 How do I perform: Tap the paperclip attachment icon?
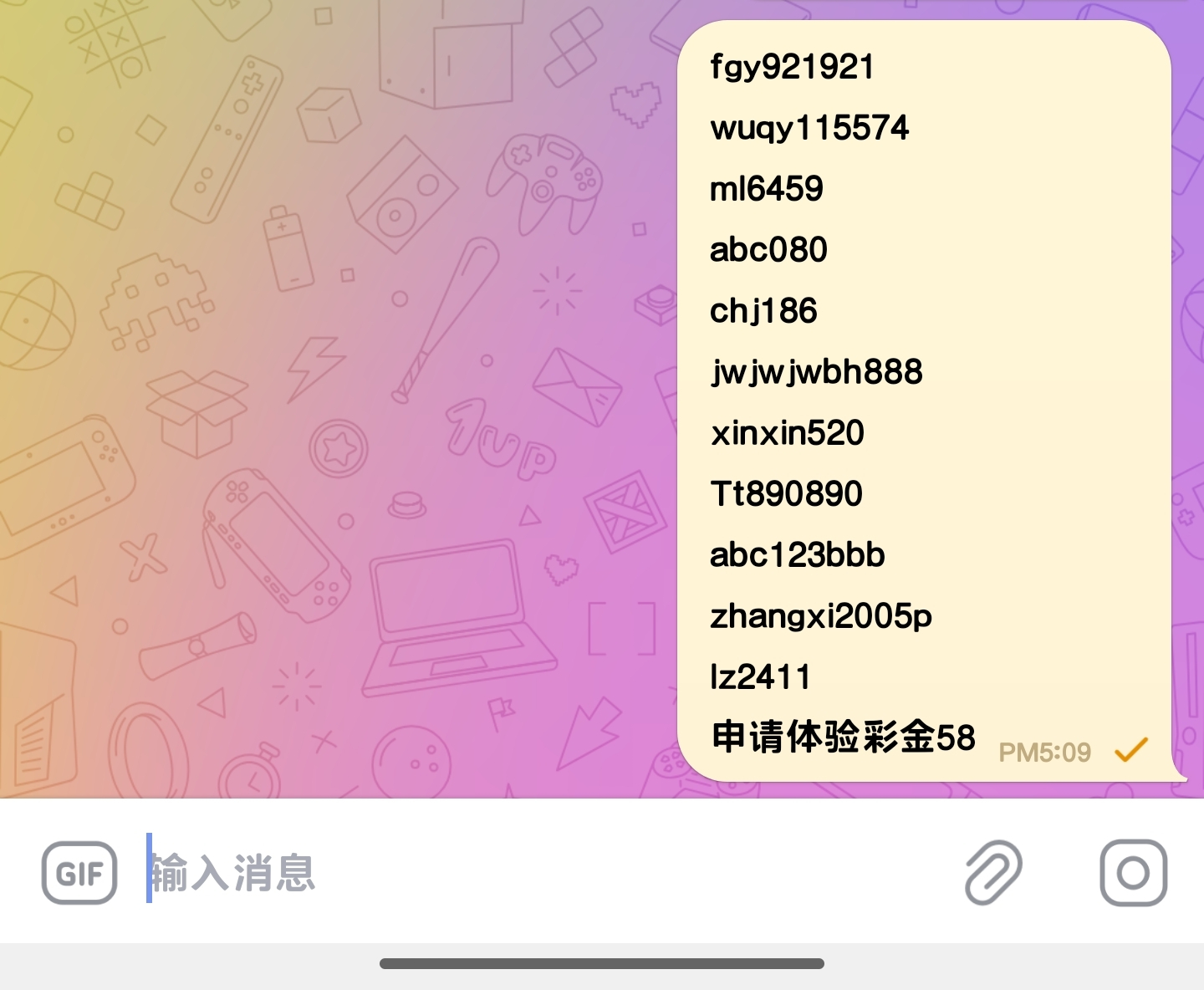click(994, 873)
